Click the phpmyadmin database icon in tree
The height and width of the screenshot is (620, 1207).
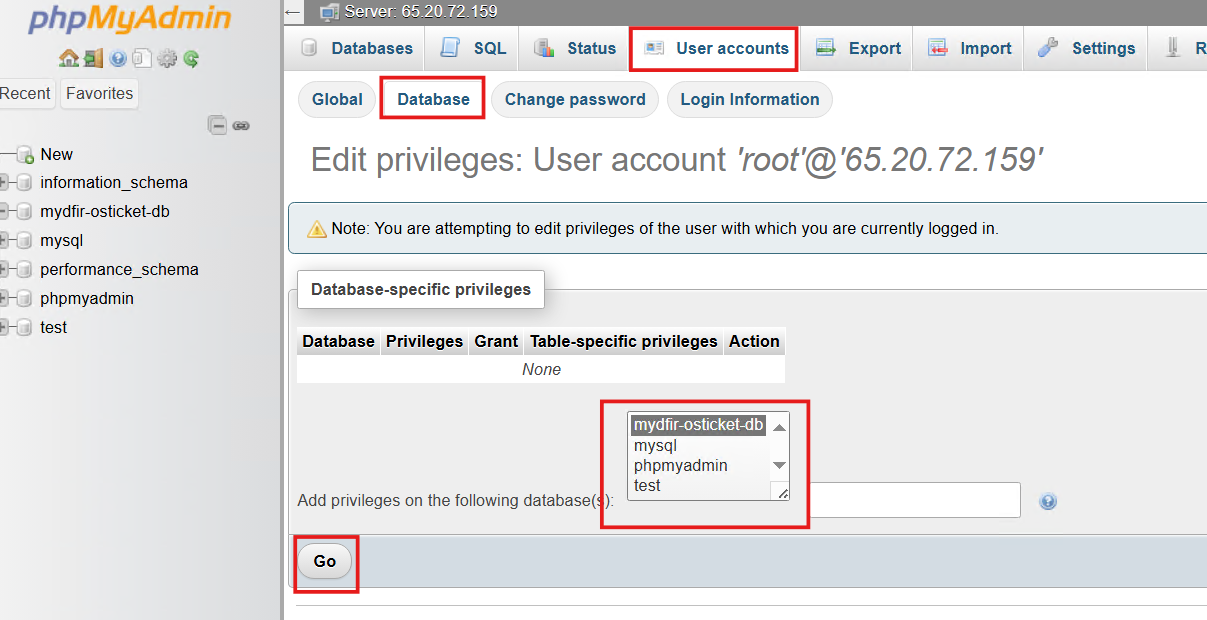point(25,299)
